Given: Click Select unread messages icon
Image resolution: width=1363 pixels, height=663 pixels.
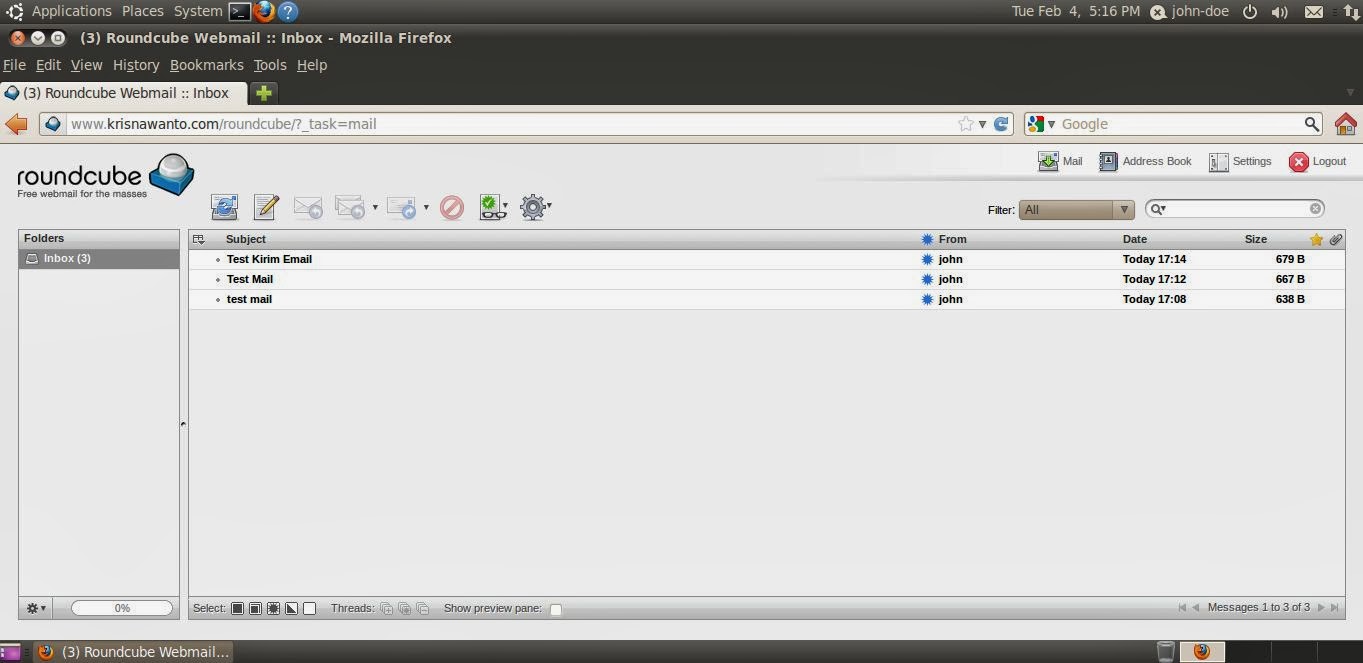Looking at the screenshot, I should (273, 608).
